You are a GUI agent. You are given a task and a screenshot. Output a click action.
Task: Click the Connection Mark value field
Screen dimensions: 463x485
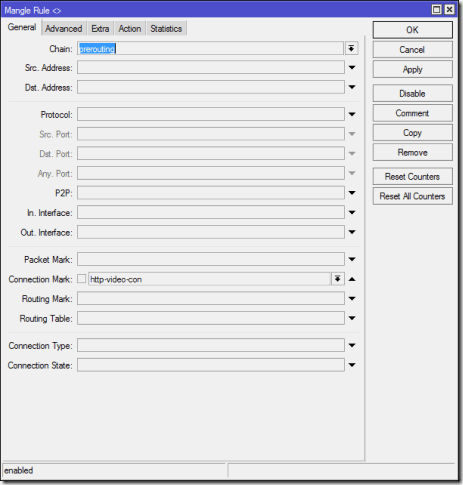tap(209, 279)
